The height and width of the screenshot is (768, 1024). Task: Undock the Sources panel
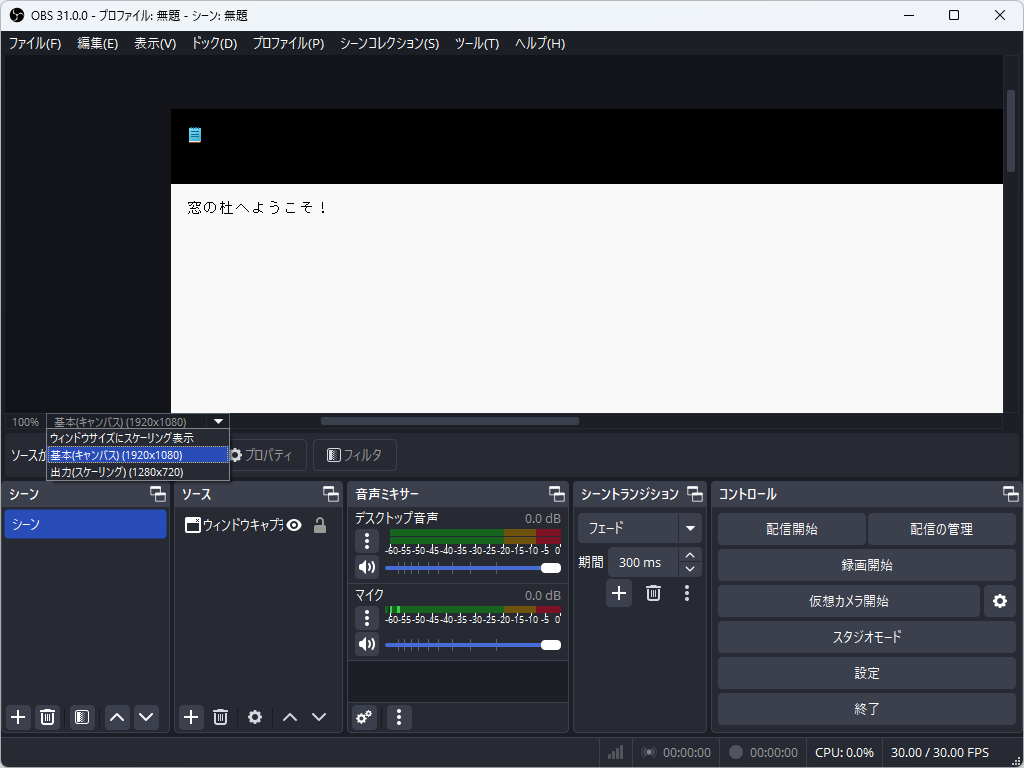[331, 494]
